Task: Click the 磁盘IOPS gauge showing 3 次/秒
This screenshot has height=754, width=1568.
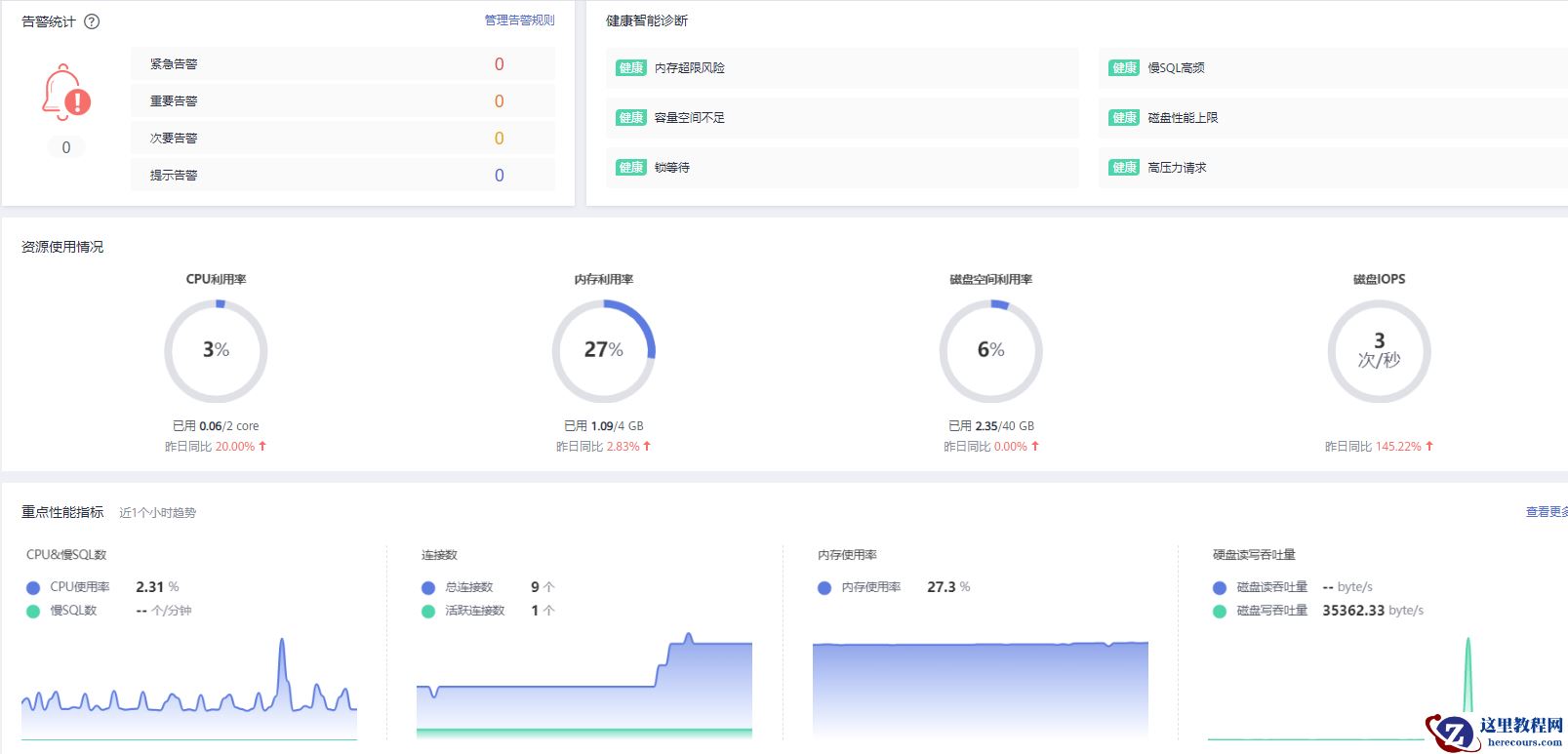Action: point(1379,350)
